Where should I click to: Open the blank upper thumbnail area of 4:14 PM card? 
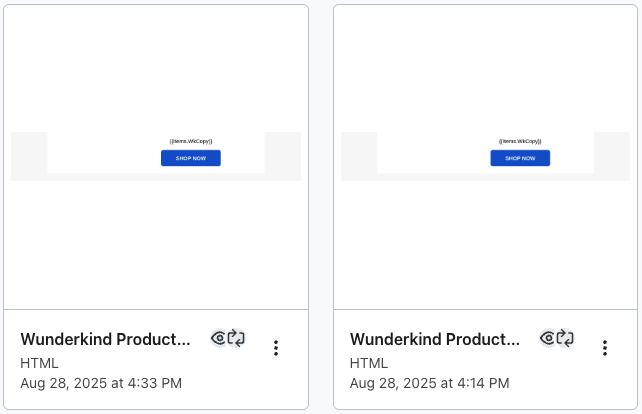485,69
